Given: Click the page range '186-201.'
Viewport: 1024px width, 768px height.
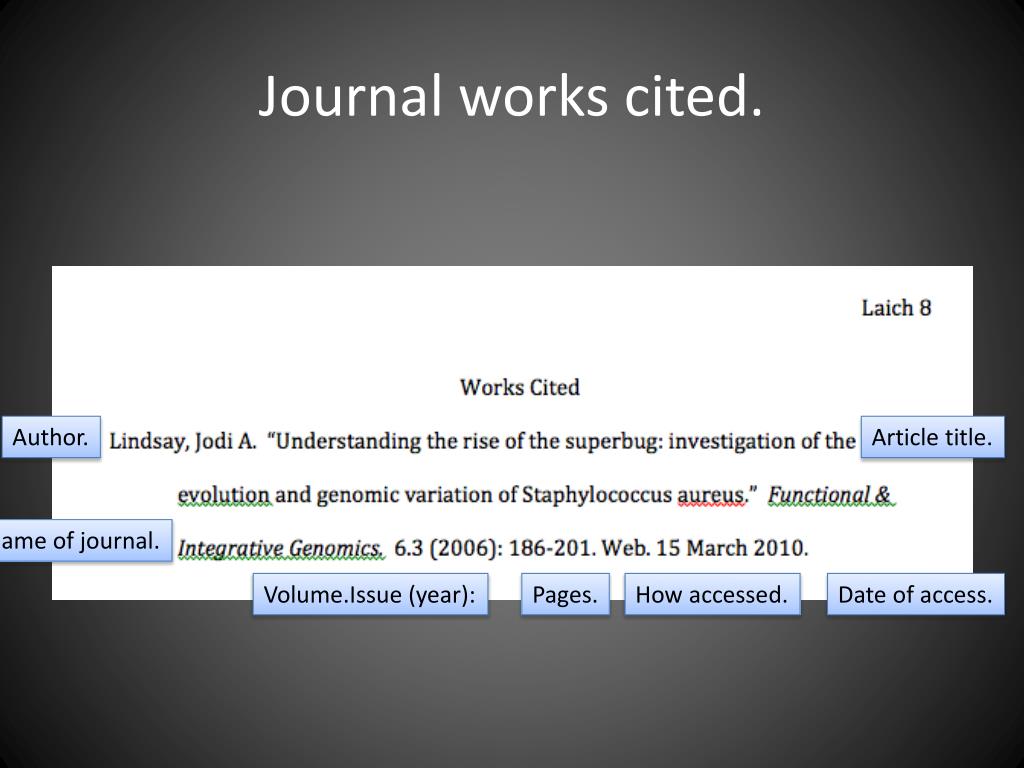Looking at the screenshot, I should click(x=552, y=548).
